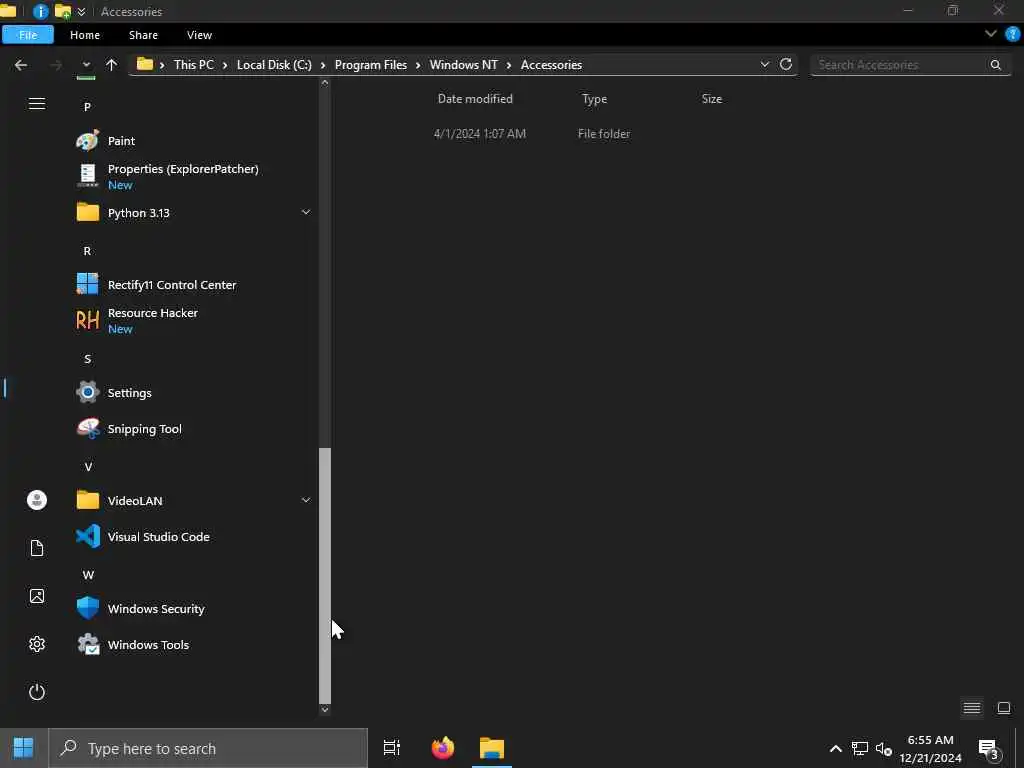Viewport: 1024px width, 768px height.
Task: Open the address bar history dropdown
Action: [765, 64]
